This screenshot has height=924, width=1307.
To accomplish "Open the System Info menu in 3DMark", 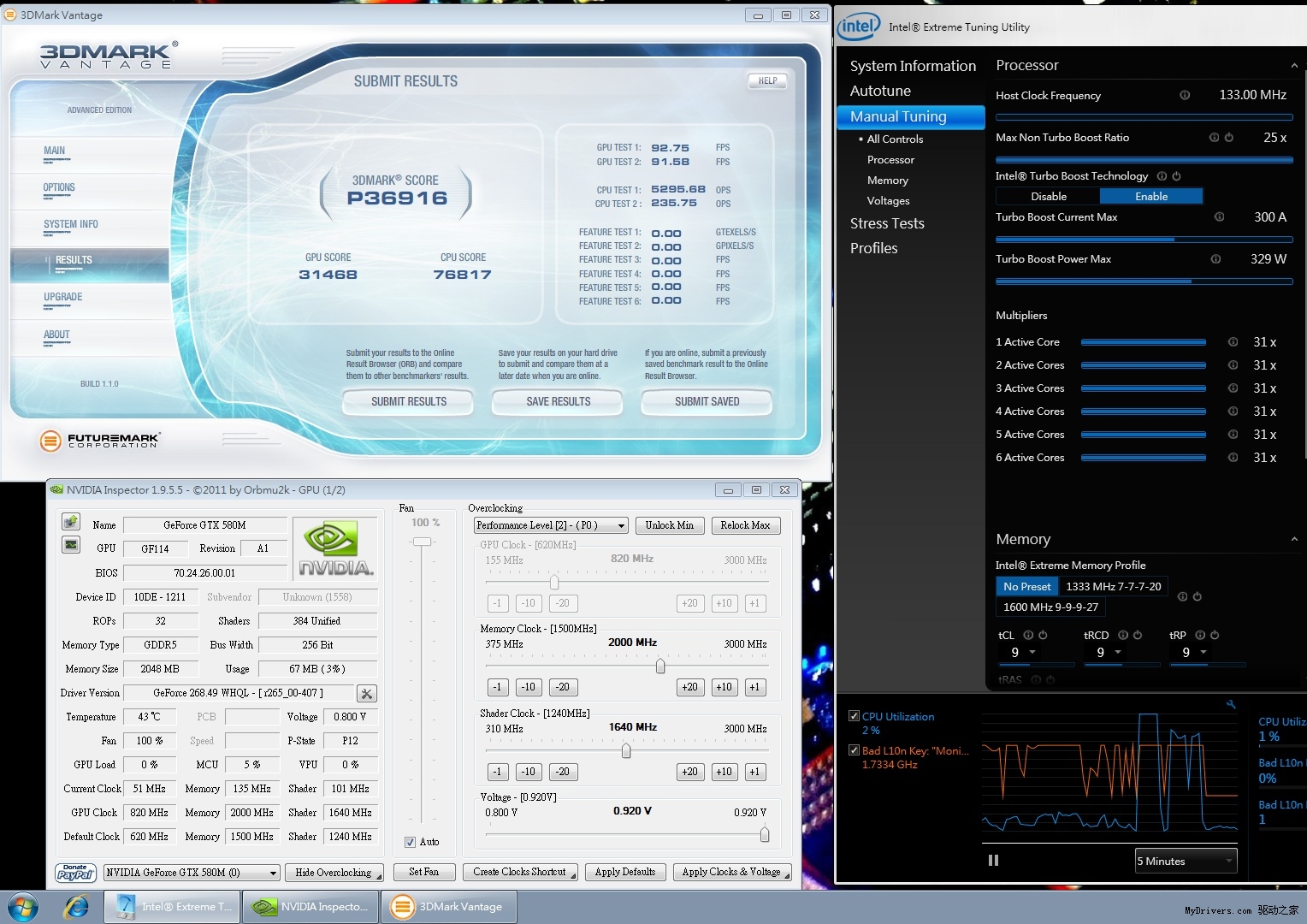I will click(x=71, y=224).
